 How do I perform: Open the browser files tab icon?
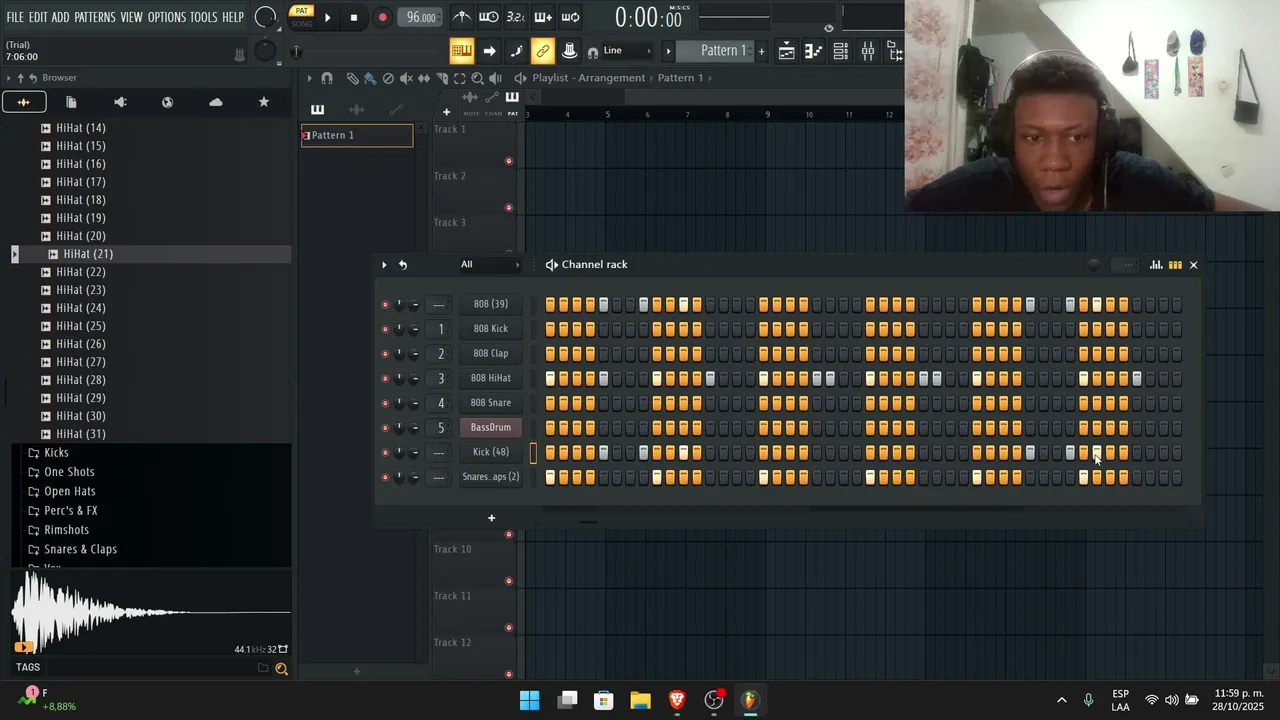71,102
